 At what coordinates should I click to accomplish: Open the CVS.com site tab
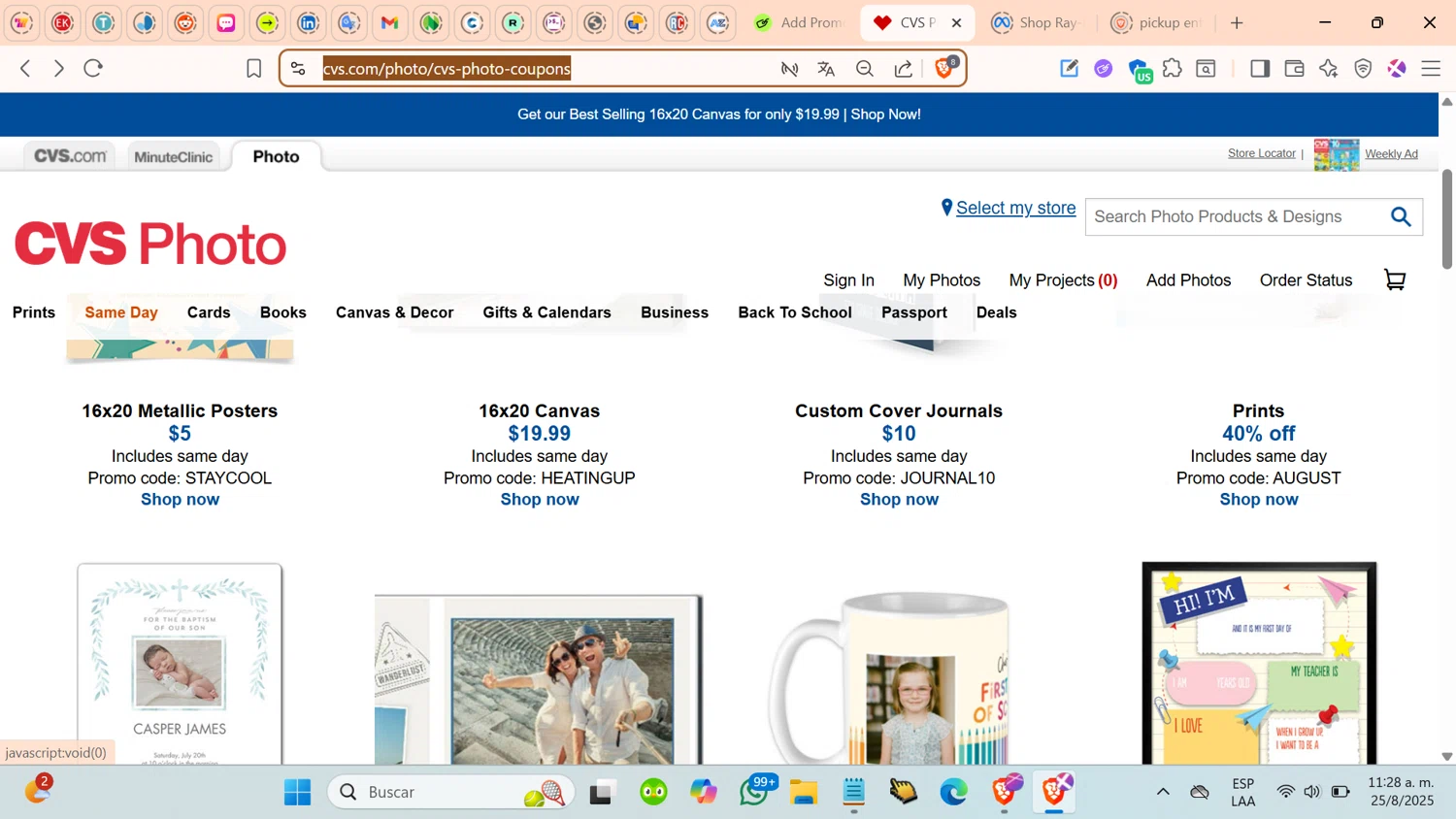70,156
